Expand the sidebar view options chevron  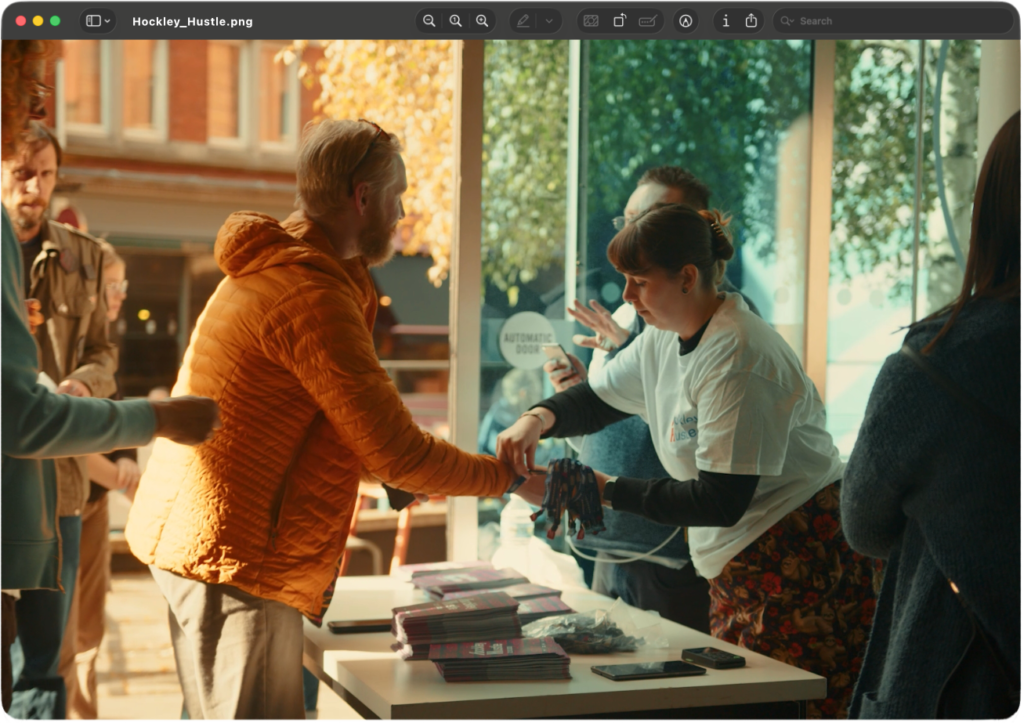click(x=107, y=21)
